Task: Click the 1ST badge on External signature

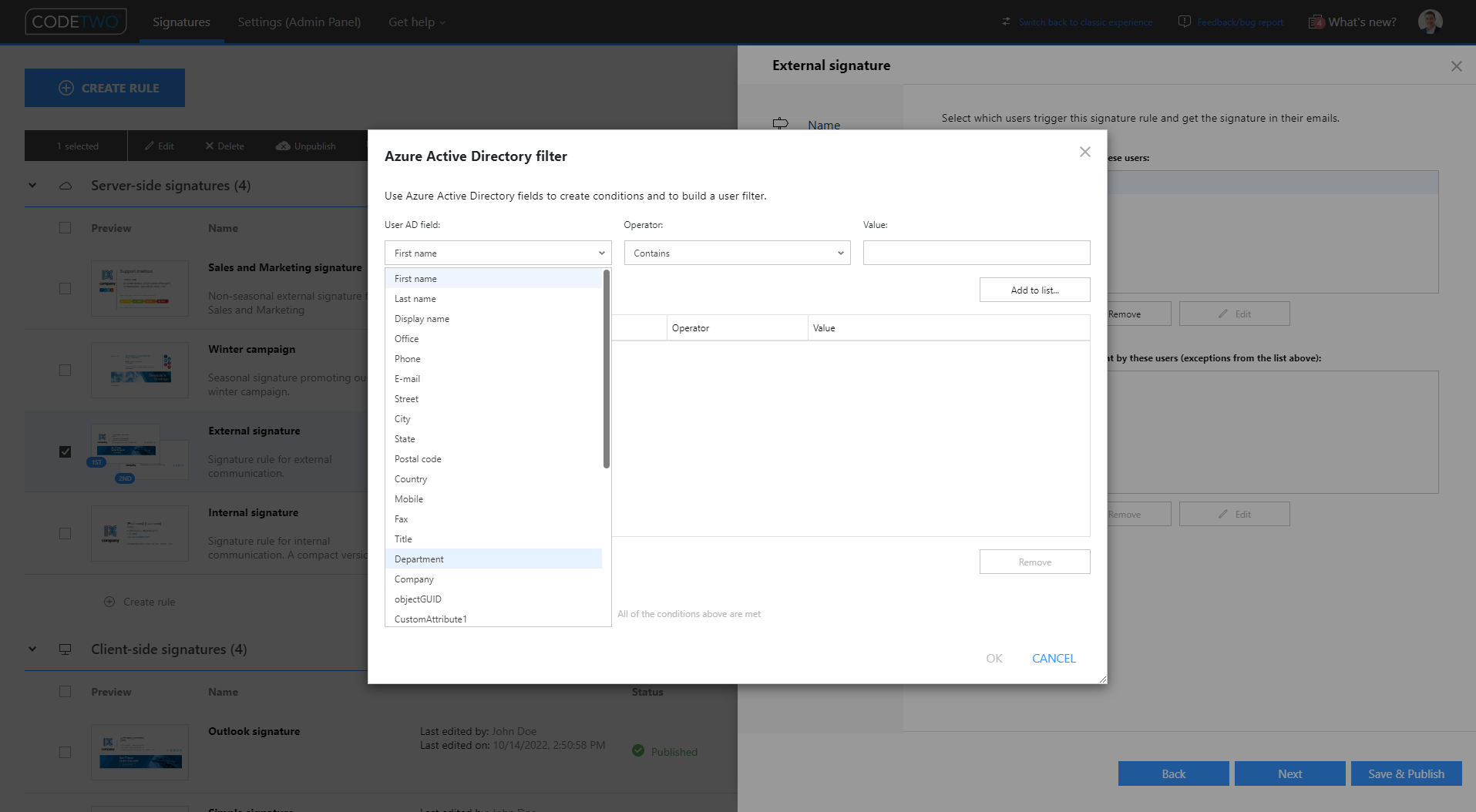Action: point(96,462)
